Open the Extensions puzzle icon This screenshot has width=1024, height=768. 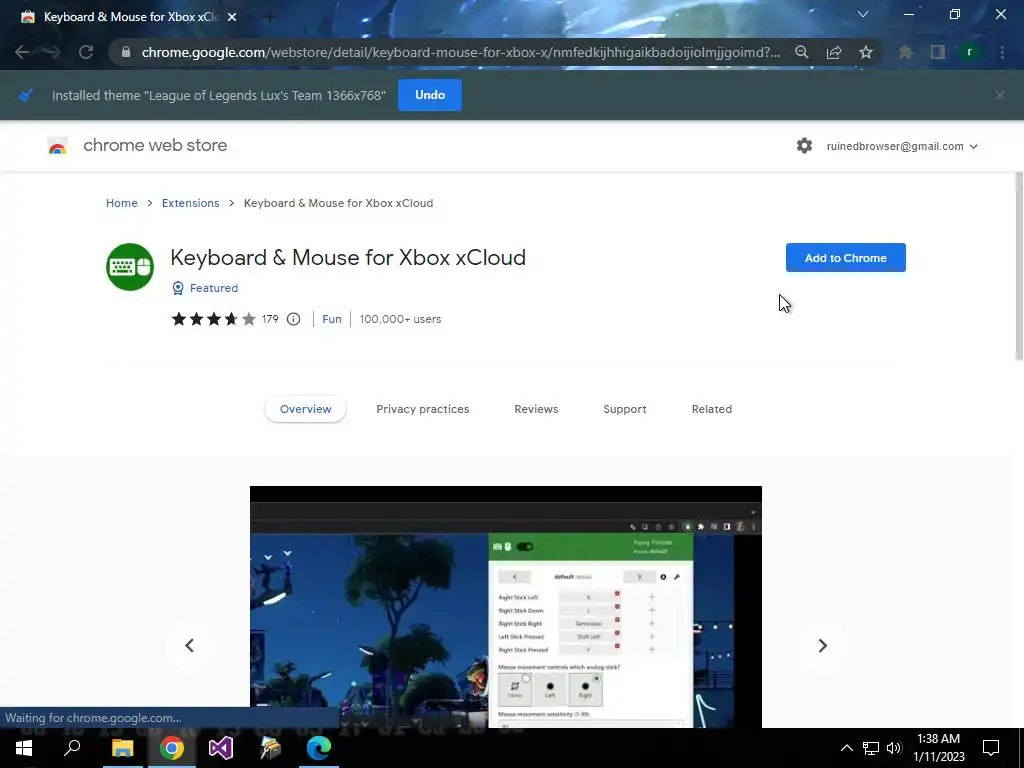coord(906,52)
